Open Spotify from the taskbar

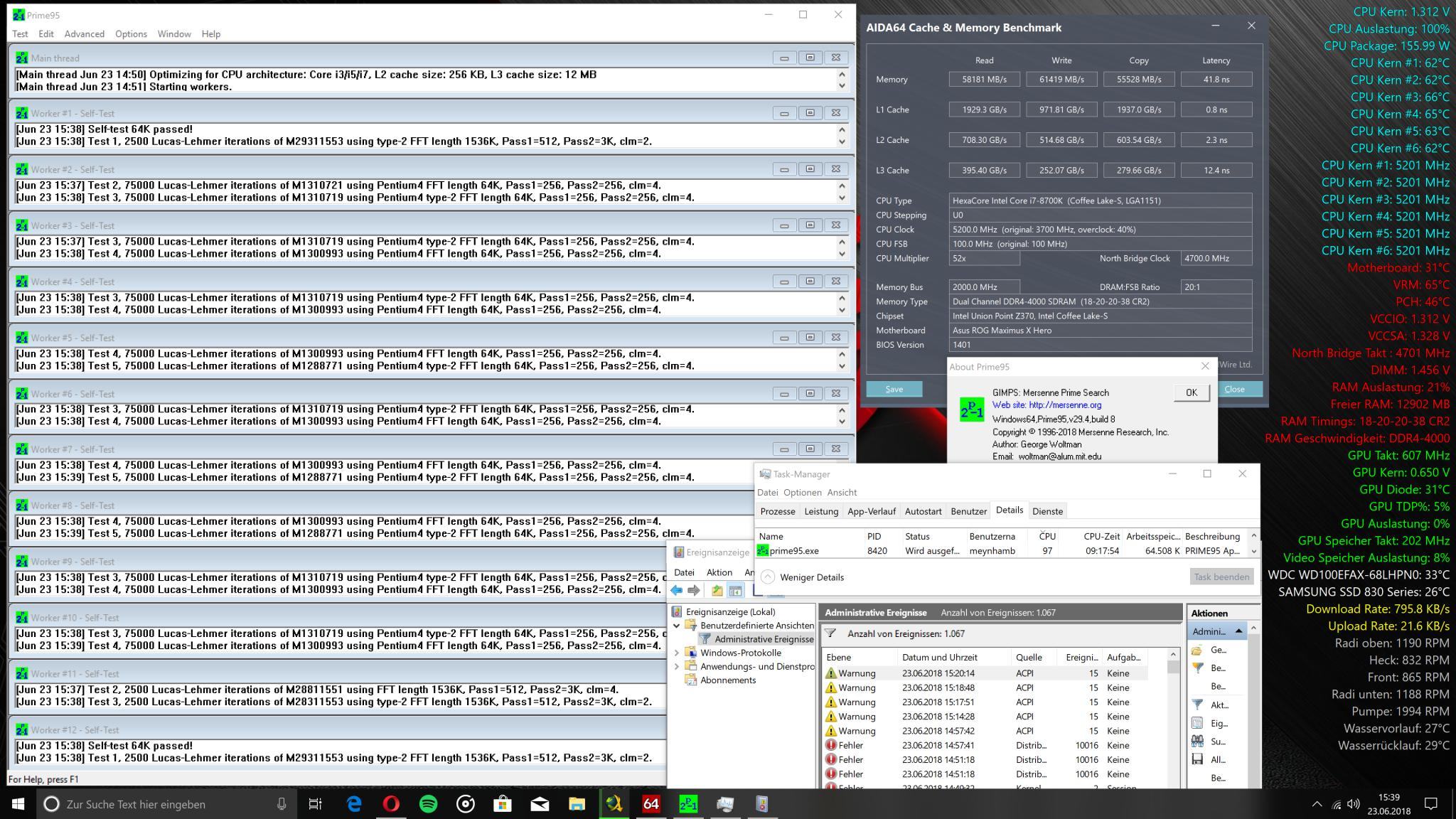pyautogui.click(x=428, y=804)
